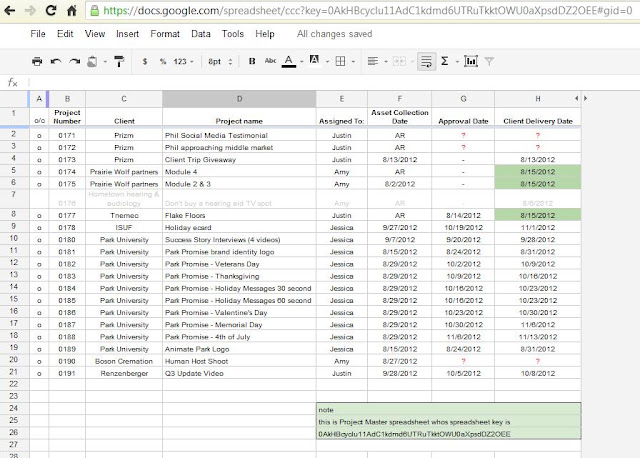Click the green 8/15/2012 cell in row 5
This screenshot has height=458, width=640.
click(538, 172)
